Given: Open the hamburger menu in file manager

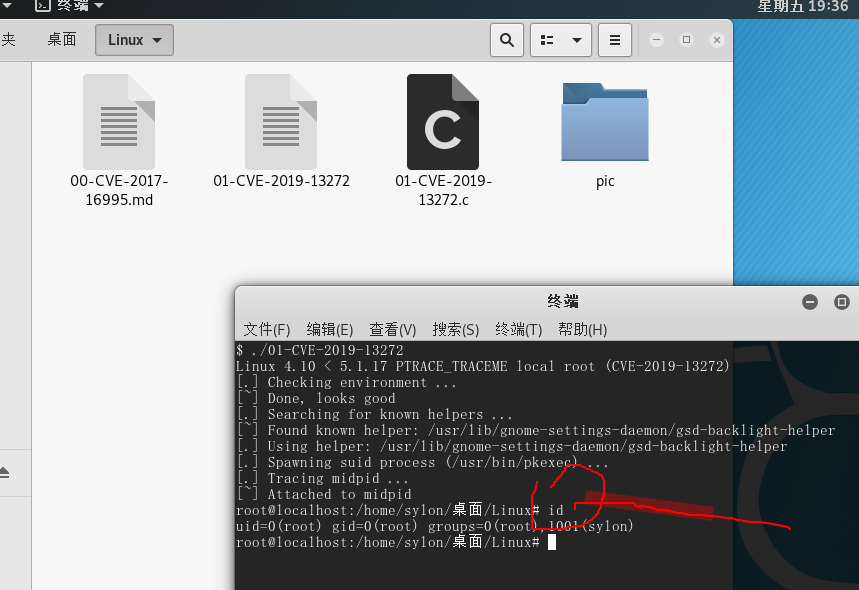Looking at the screenshot, I should [x=615, y=40].
